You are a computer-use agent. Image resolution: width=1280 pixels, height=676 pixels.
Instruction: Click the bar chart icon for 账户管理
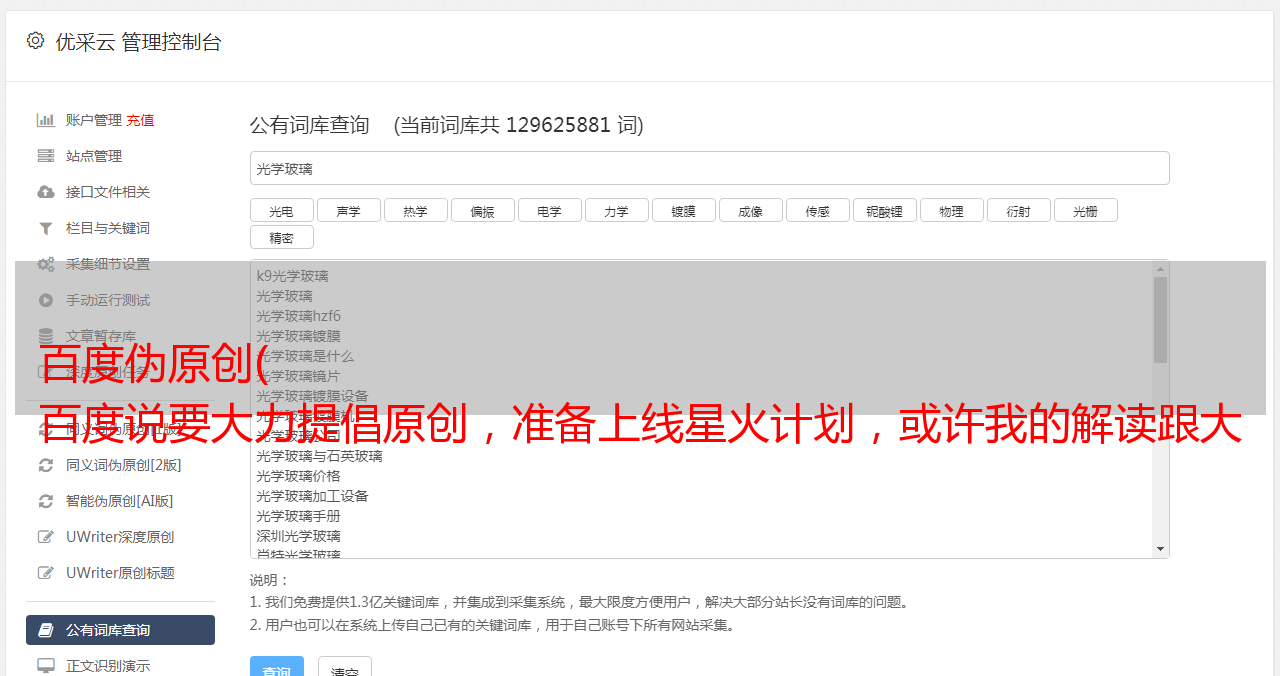click(46, 120)
